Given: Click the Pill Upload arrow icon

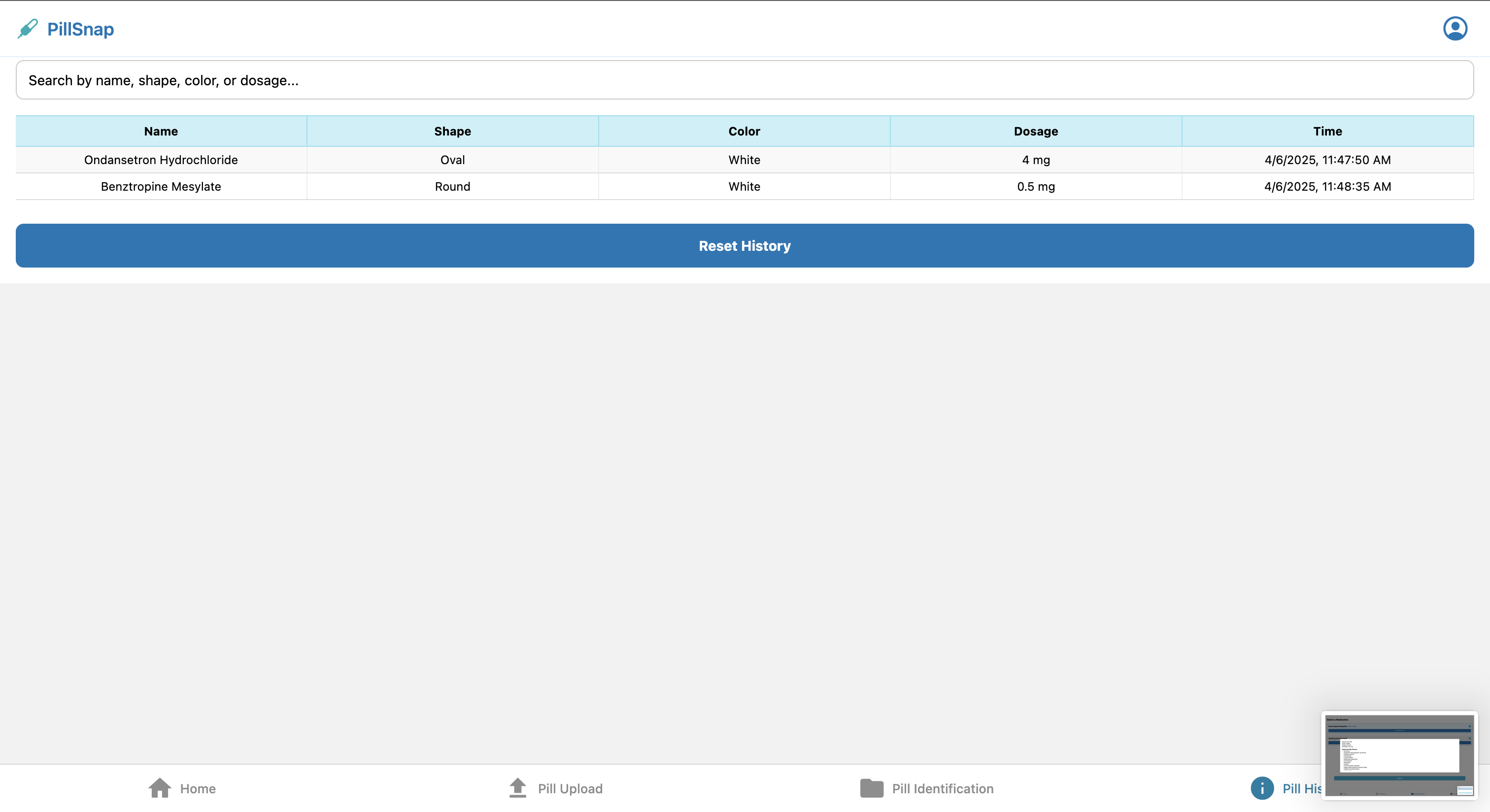Looking at the screenshot, I should [x=518, y=788].
